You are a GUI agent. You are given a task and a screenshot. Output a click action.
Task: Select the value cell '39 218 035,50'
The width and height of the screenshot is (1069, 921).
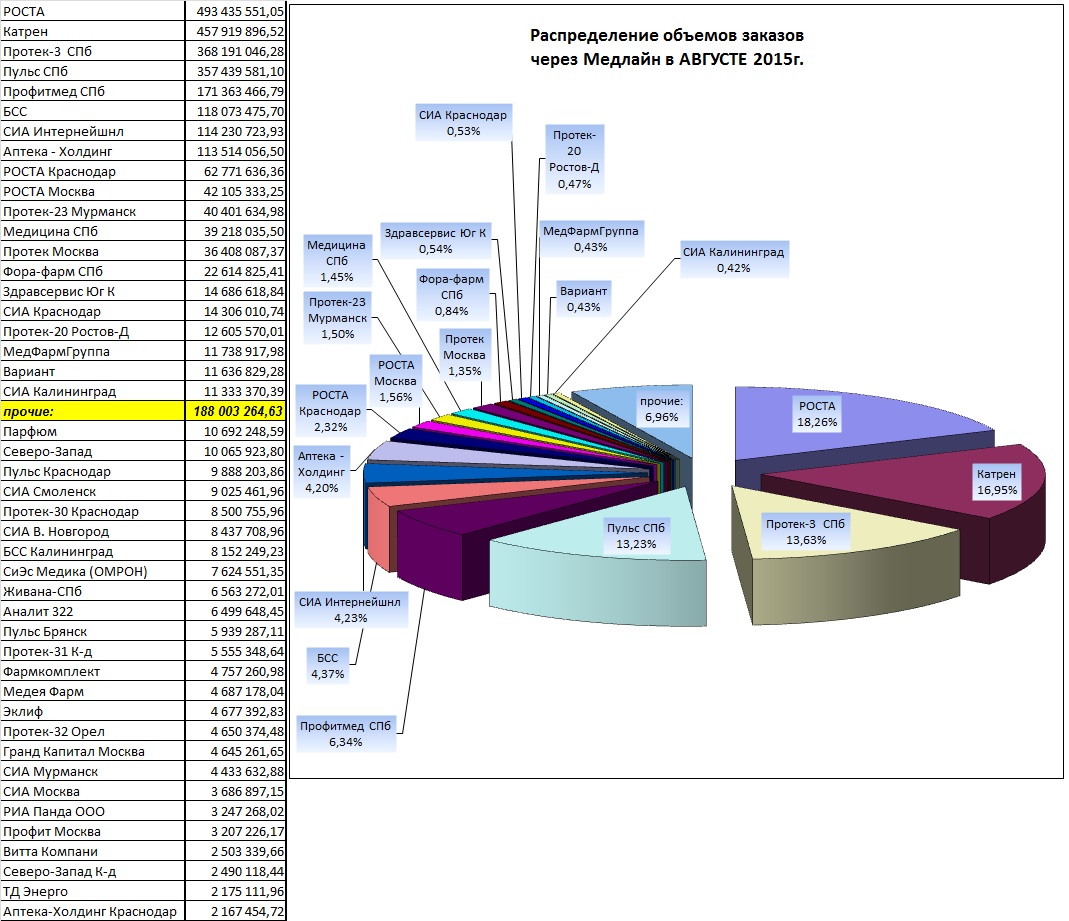pos(235,231)
